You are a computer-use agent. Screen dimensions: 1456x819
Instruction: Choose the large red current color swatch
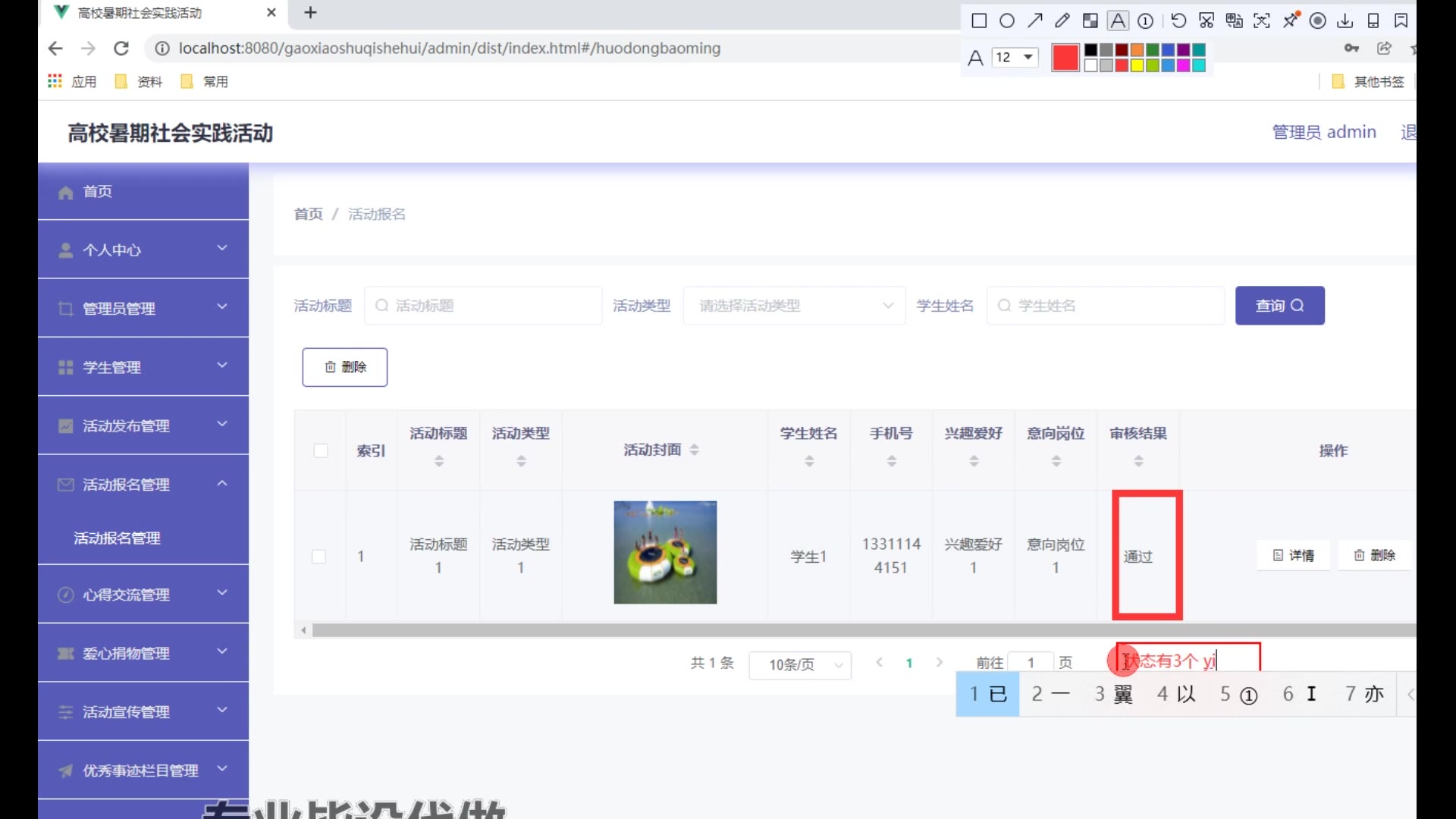tap(1065, 58)
